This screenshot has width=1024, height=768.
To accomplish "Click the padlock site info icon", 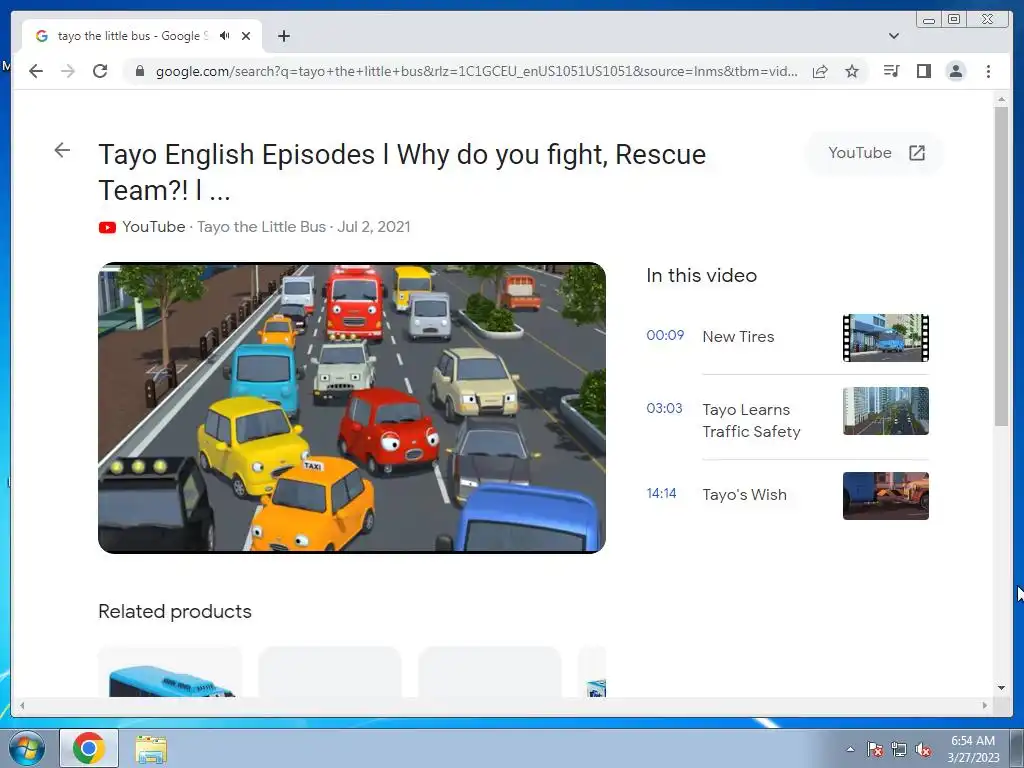I will (x=139, y=71).
